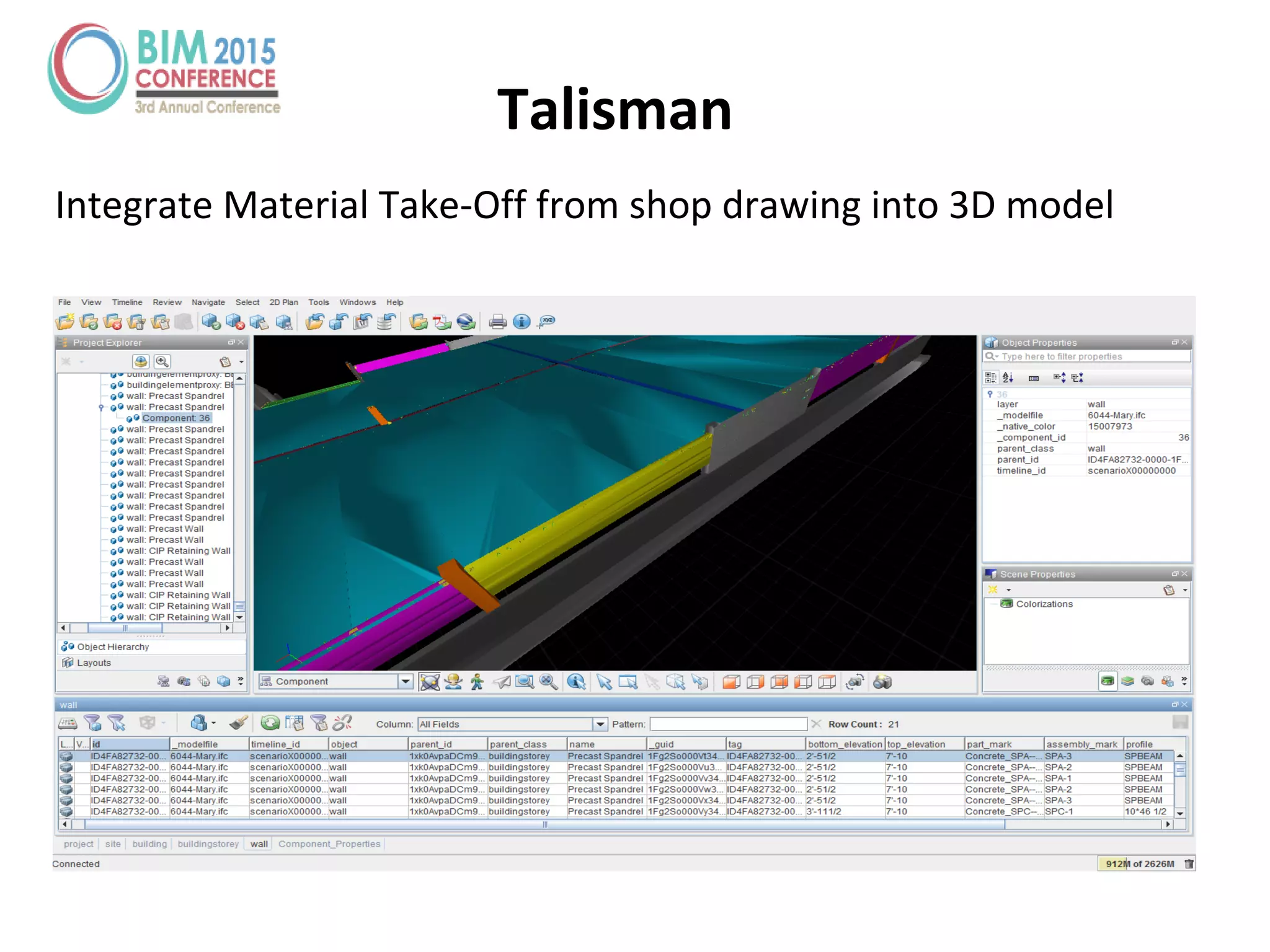The image size is (1270, 952).
Task: Select wall: CIP Retaining Wall after first Precast Walls
Action: click(178, 551)
